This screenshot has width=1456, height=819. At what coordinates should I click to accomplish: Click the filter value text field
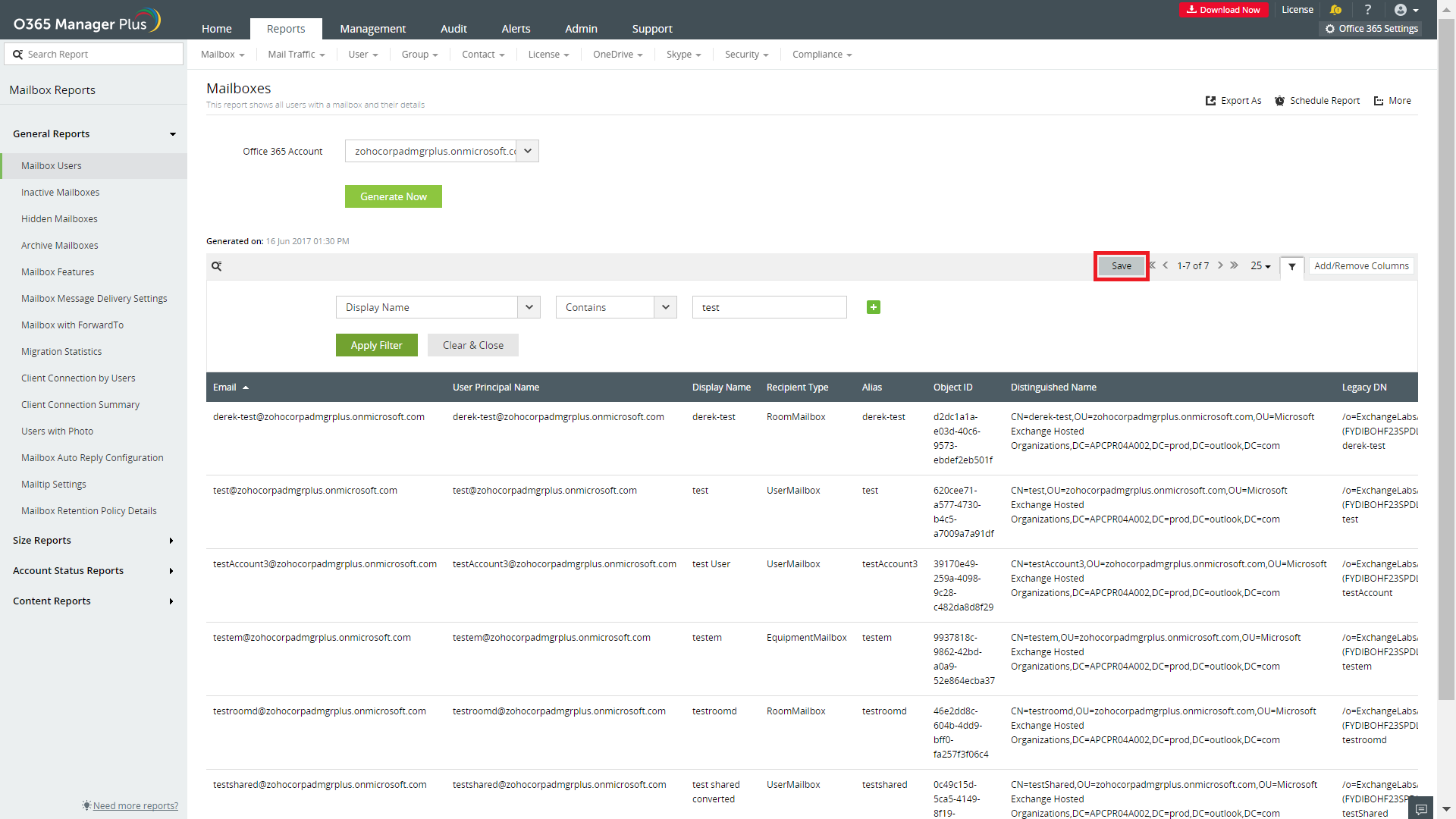pyautogui.click(x=769, y=307)
